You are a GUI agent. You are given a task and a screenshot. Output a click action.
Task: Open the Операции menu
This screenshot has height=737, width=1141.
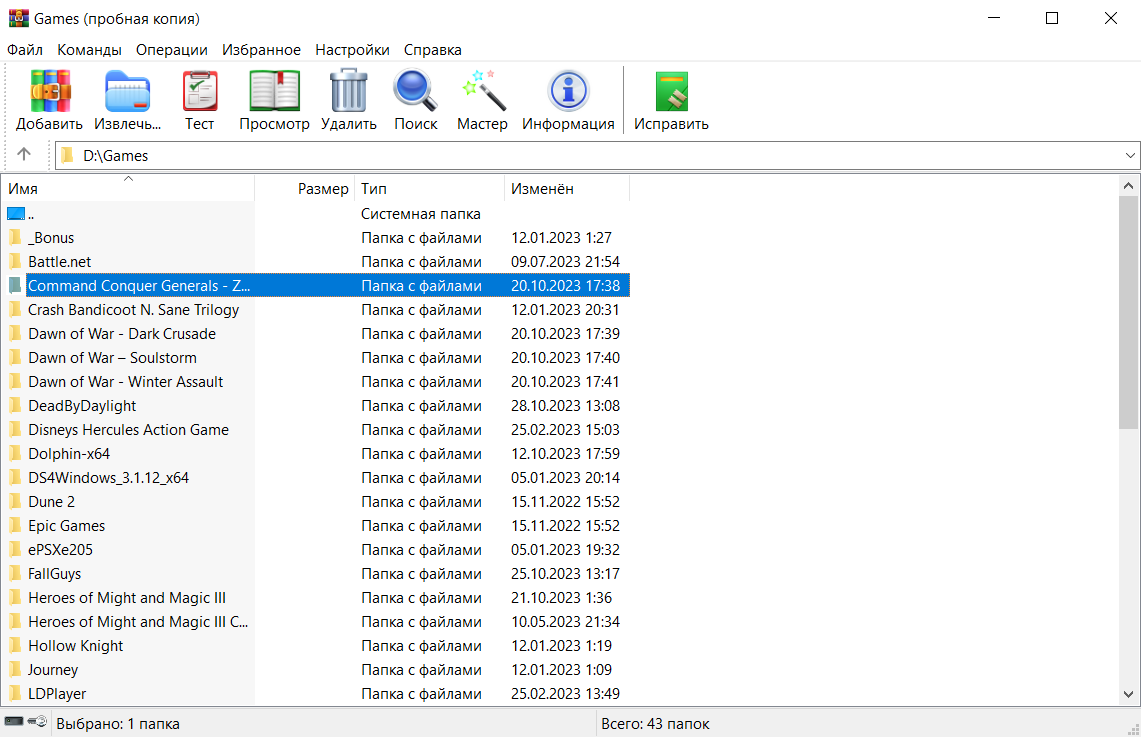172,49
